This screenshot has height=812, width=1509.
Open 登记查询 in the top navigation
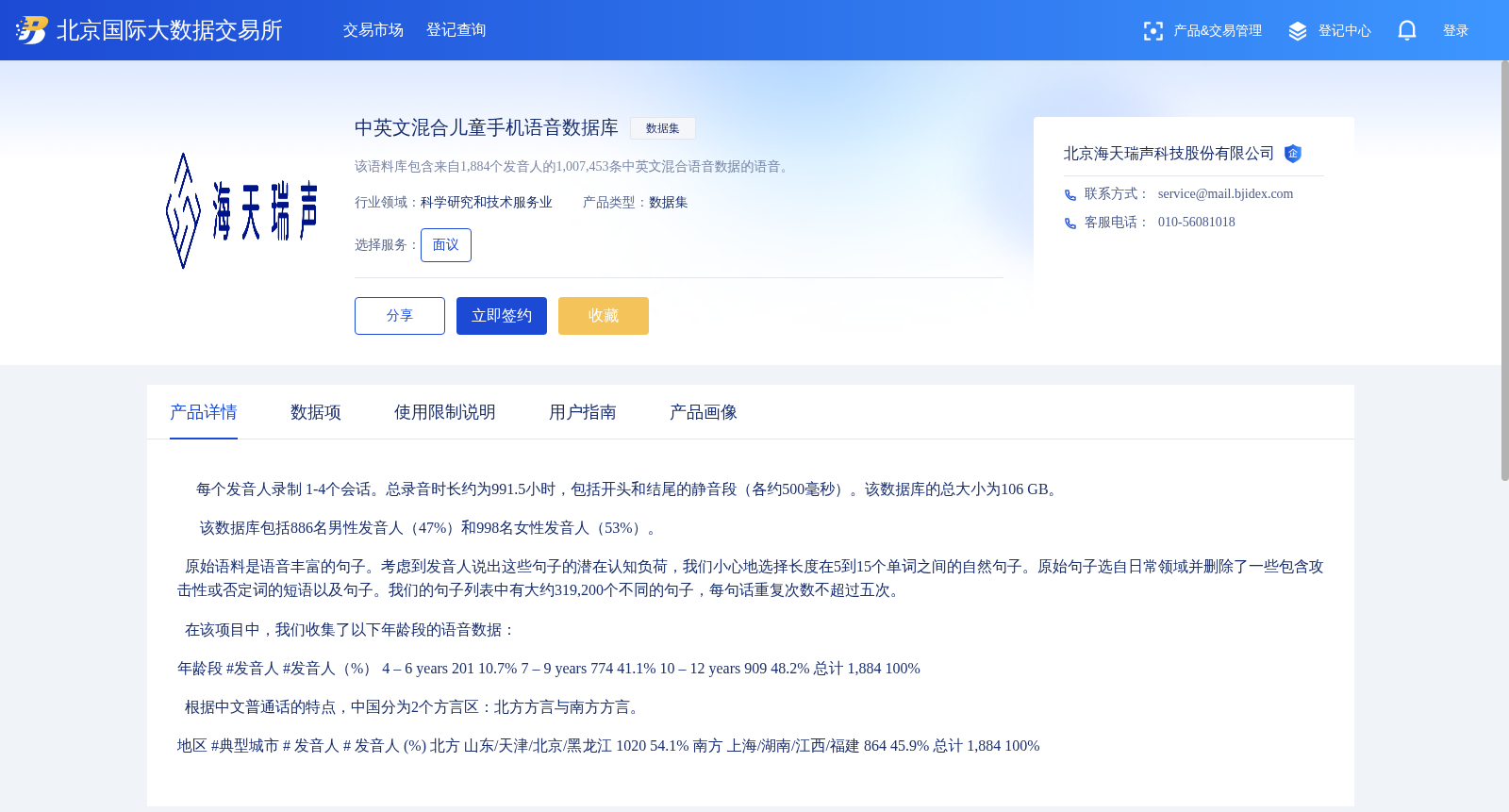(x=456, y=30)
